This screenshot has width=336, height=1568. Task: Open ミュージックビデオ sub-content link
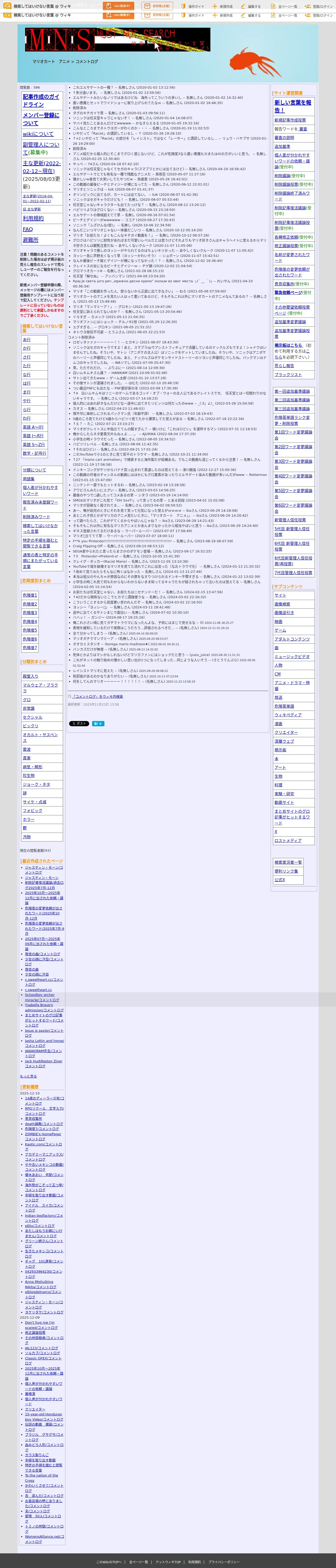[292, 657]
